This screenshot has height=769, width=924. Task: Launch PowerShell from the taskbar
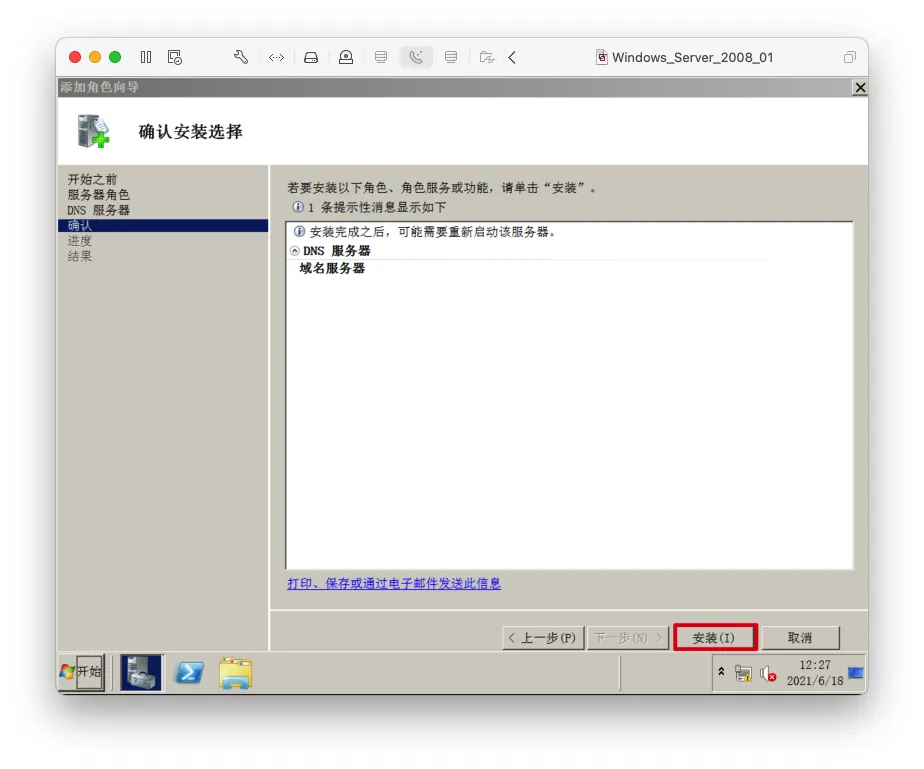(189, 672)
